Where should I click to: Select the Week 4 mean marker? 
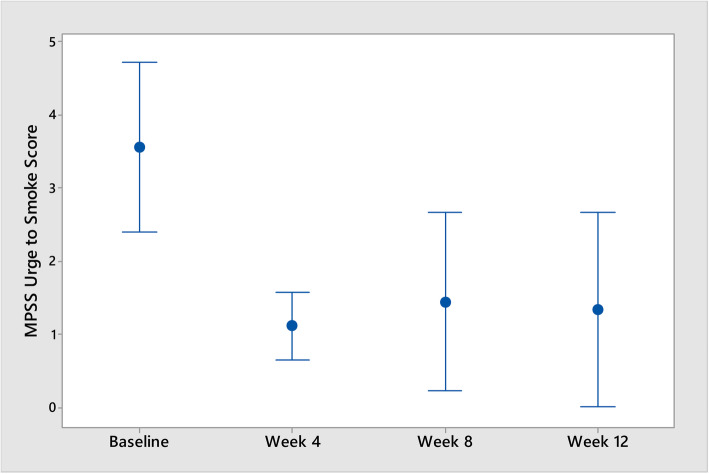292,325
